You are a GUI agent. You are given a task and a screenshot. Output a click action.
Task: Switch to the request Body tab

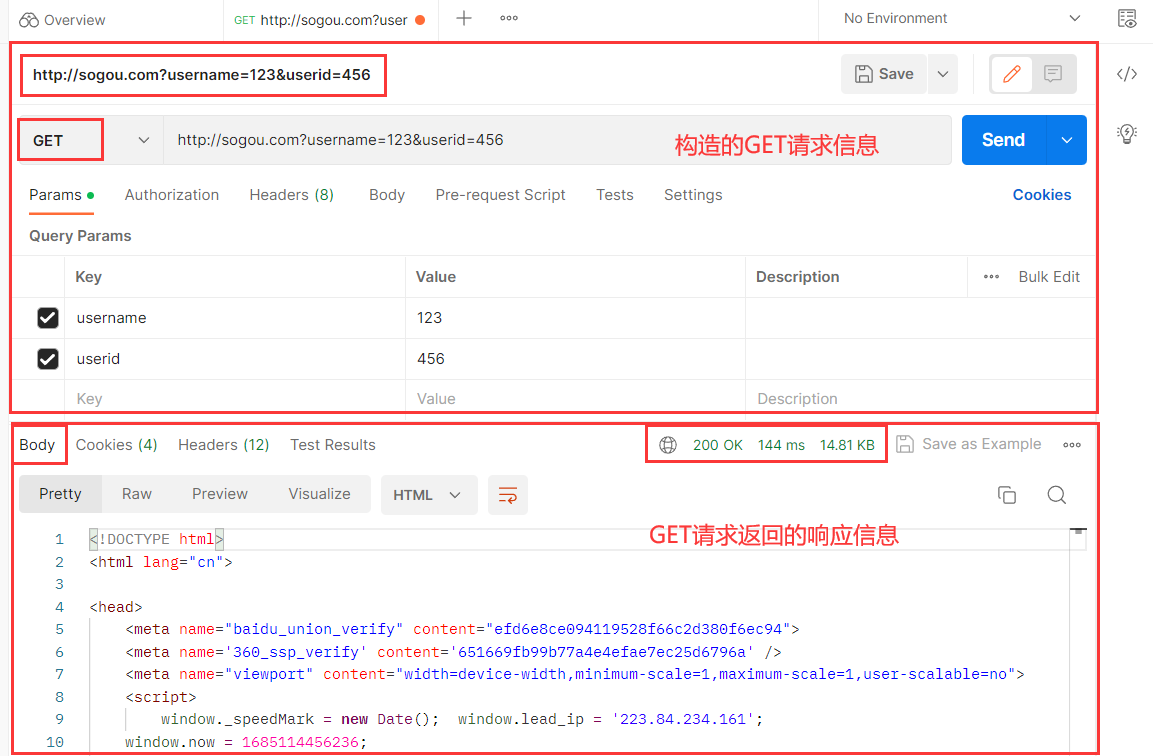pos(387,195)
